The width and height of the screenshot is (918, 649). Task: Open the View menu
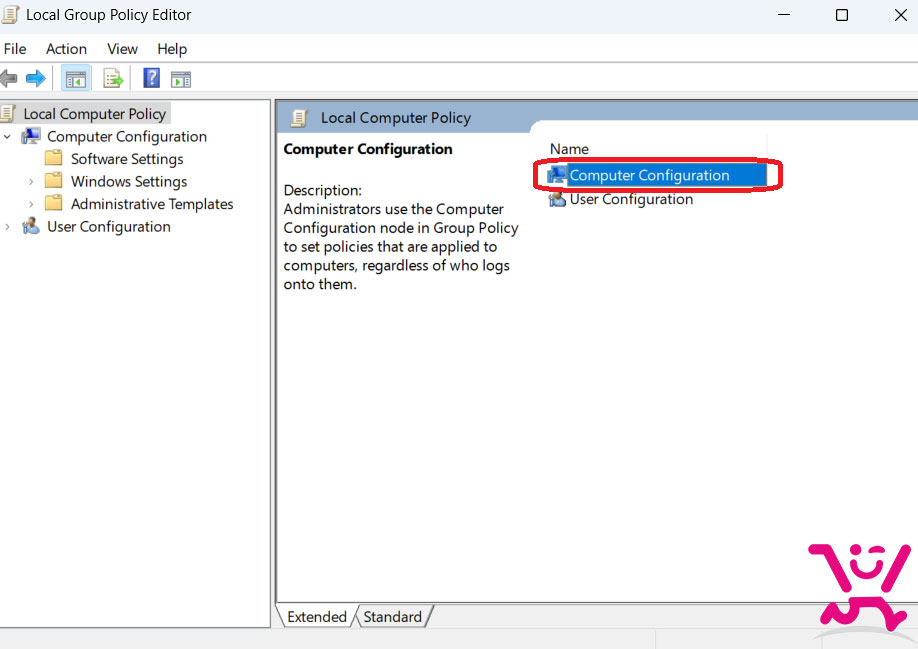click(x=122, y=49)
